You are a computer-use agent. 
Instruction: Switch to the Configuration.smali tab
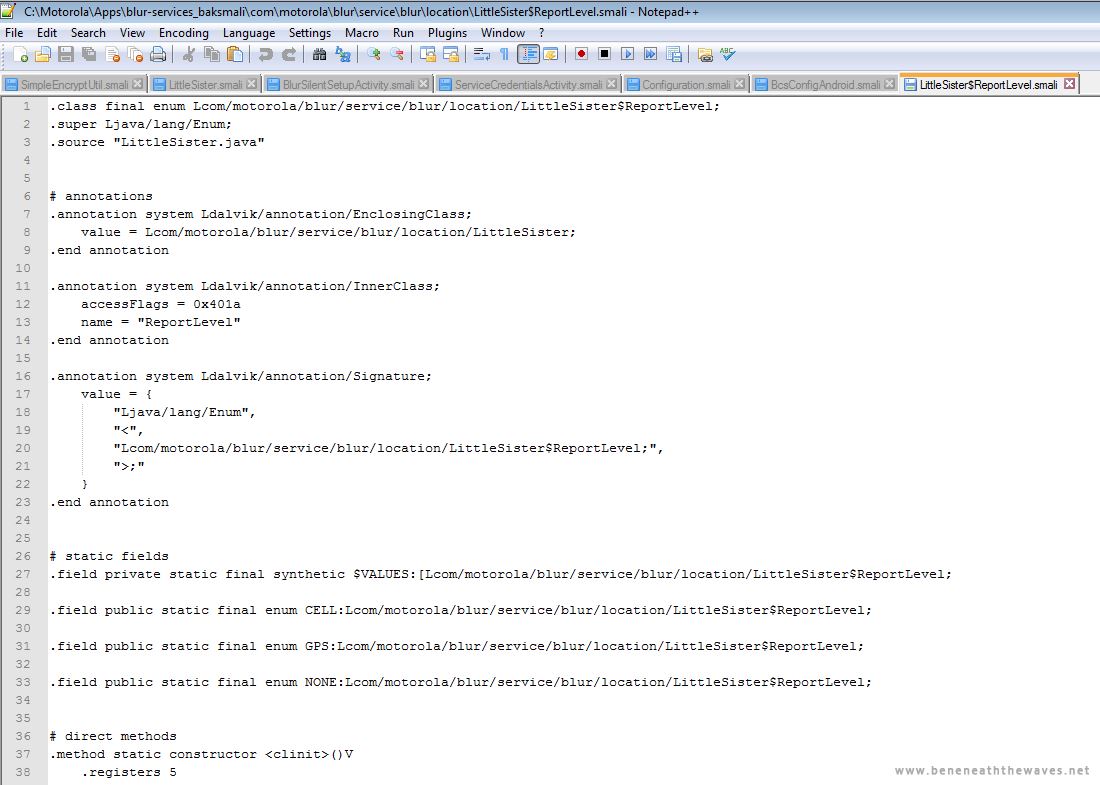pyautogui.click(x=685, y=84)
